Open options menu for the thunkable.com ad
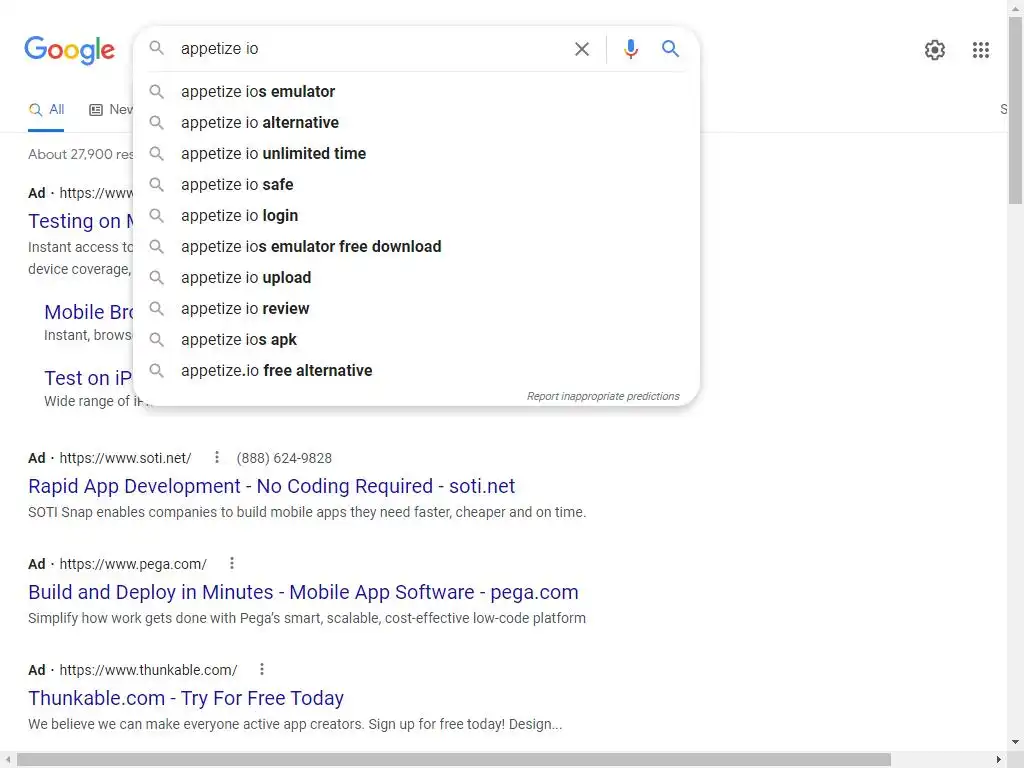This screenshot has height=768, width=1024. click(x=262, y=670)
